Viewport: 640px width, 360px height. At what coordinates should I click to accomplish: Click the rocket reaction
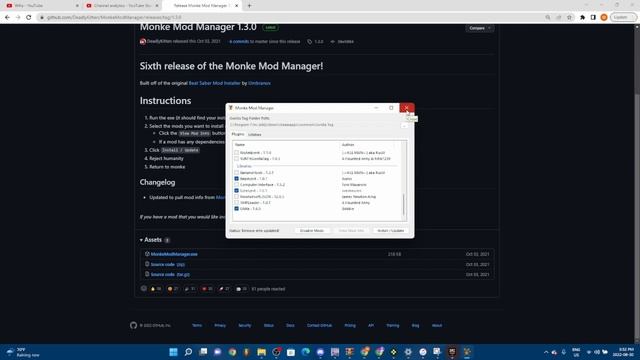tap(224, 289)
